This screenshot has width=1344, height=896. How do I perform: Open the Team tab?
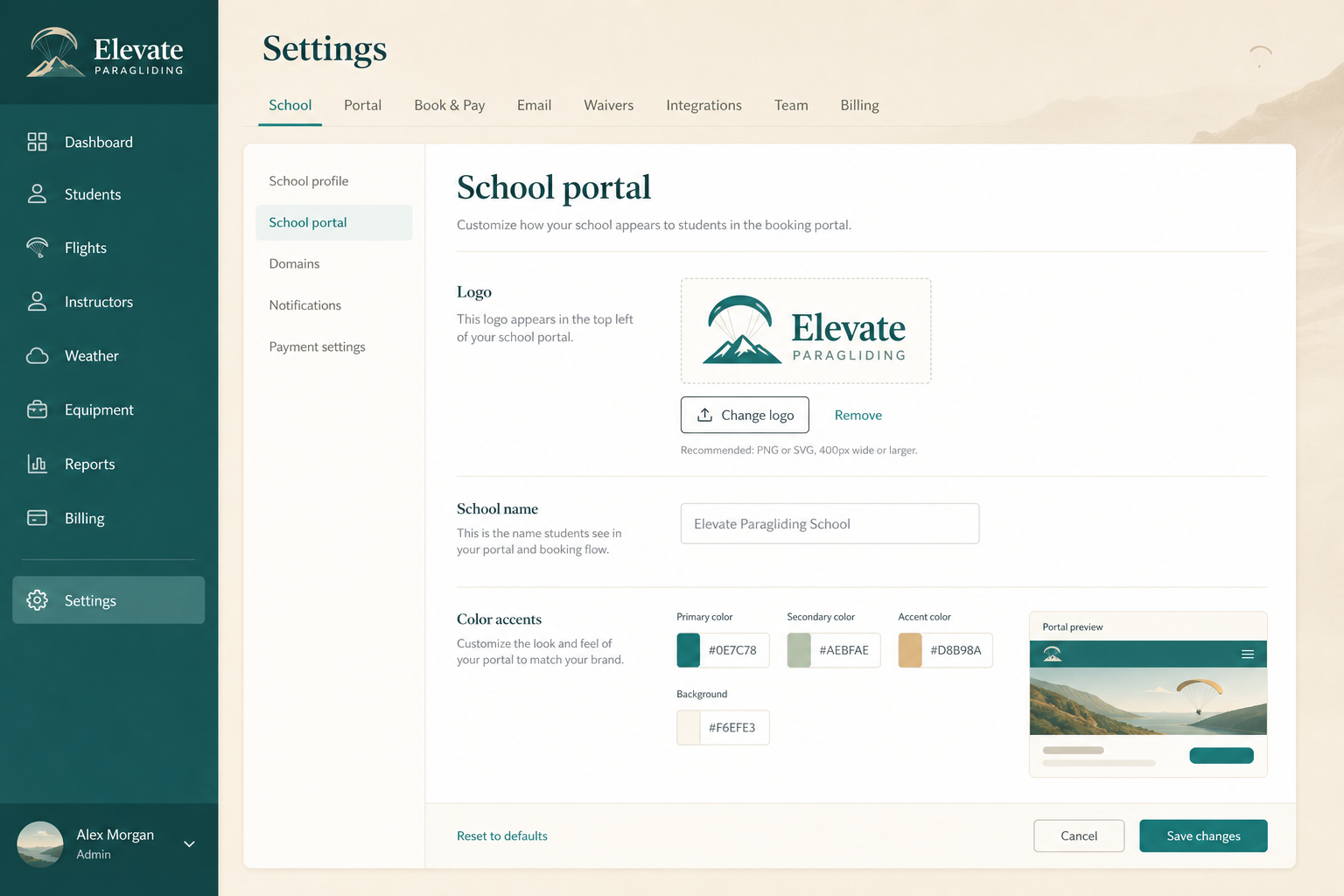coord(791,105)
